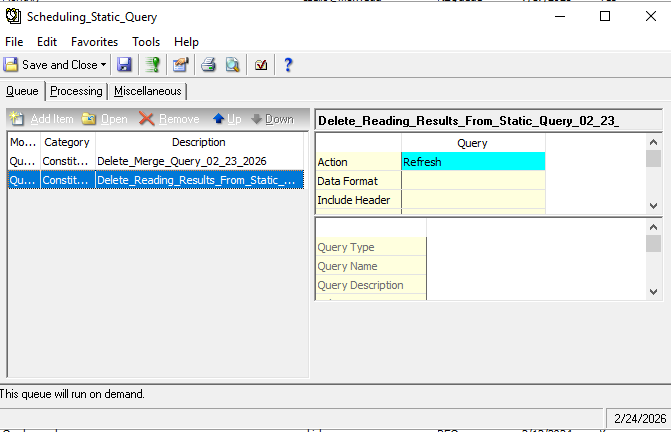Select the Delete_Merge_Query_02_23_2026 row
Screen dimensions: 671x432
tap(156, 161)
